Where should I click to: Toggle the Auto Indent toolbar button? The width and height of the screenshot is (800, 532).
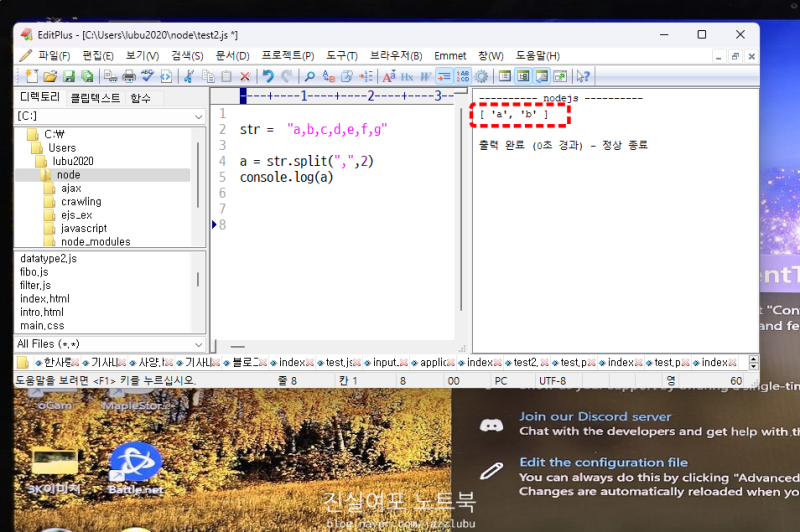click(x=444, y=77)
